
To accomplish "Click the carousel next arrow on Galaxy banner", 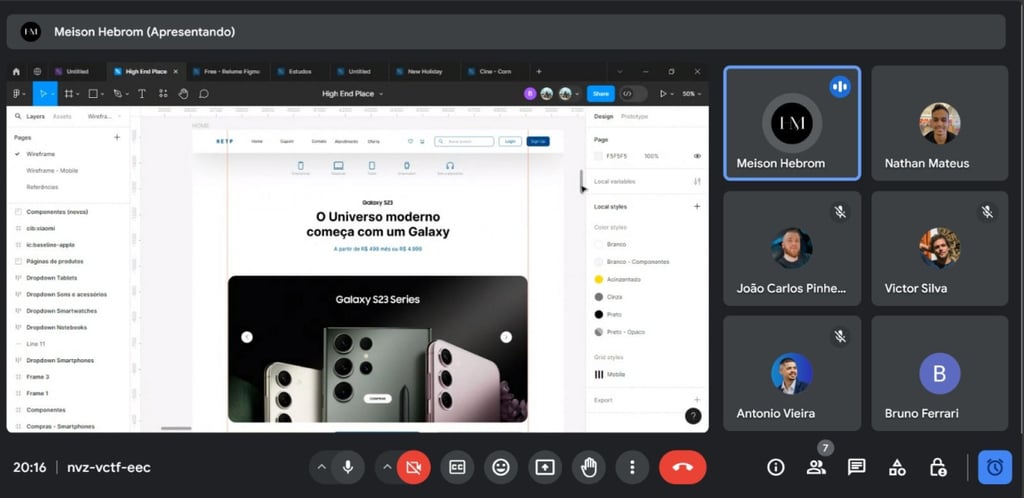I will pos(506,337).
